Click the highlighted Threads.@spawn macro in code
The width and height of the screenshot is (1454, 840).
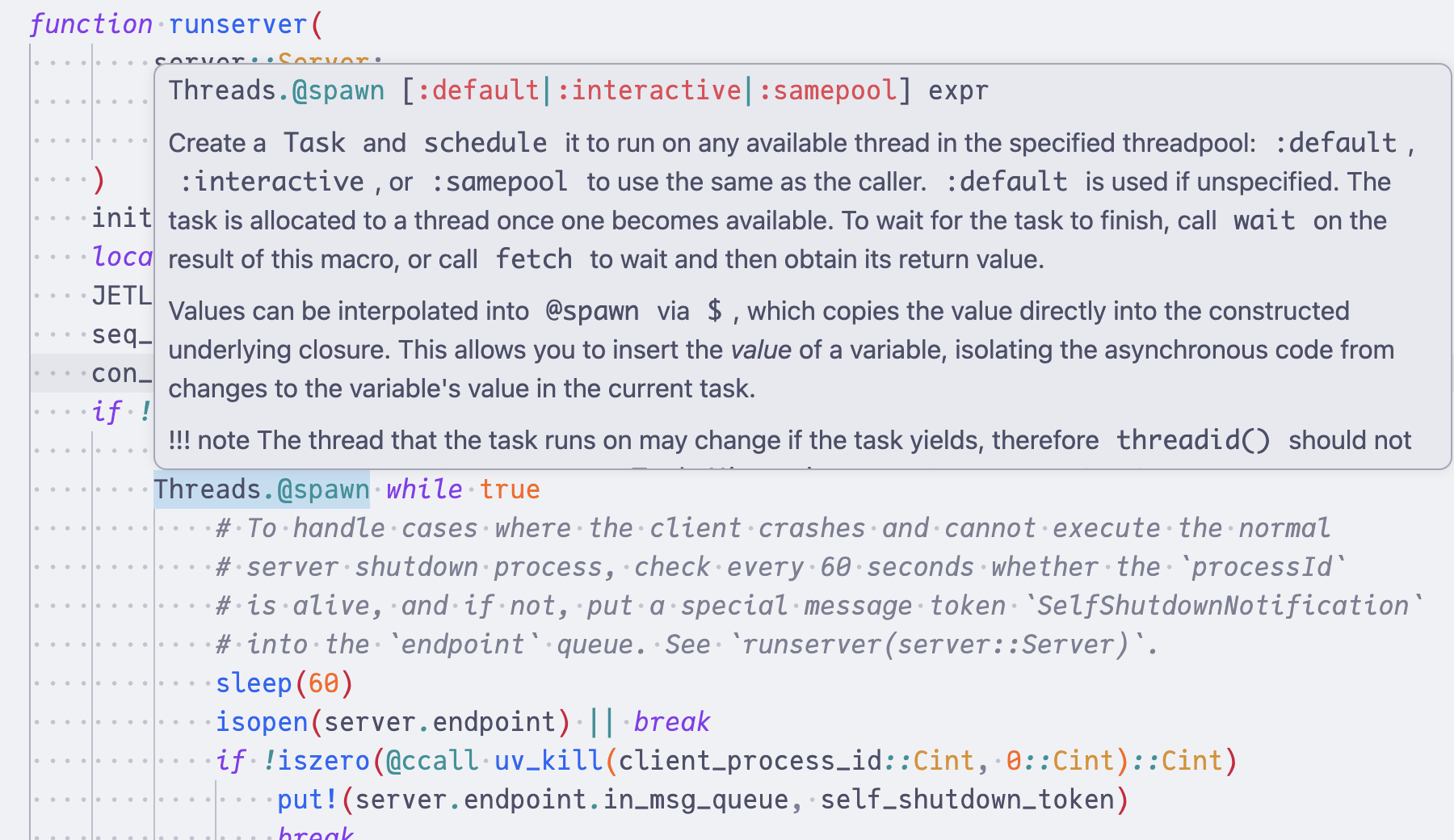point(262,489)
